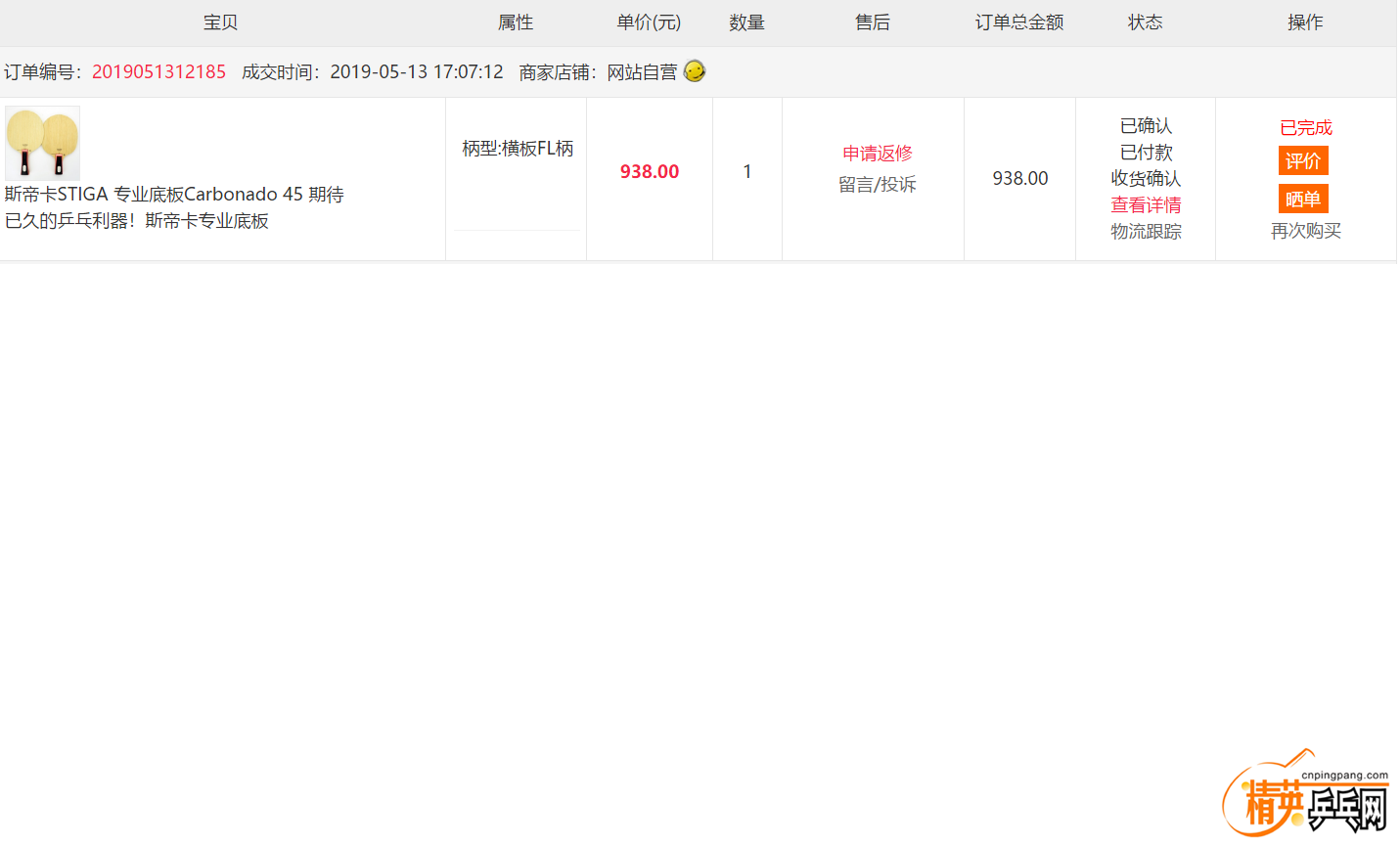The height and width of the screenshot is (845, 1400).
Task: Click the 操作 column header
Action: click(x=1305, y=22)
